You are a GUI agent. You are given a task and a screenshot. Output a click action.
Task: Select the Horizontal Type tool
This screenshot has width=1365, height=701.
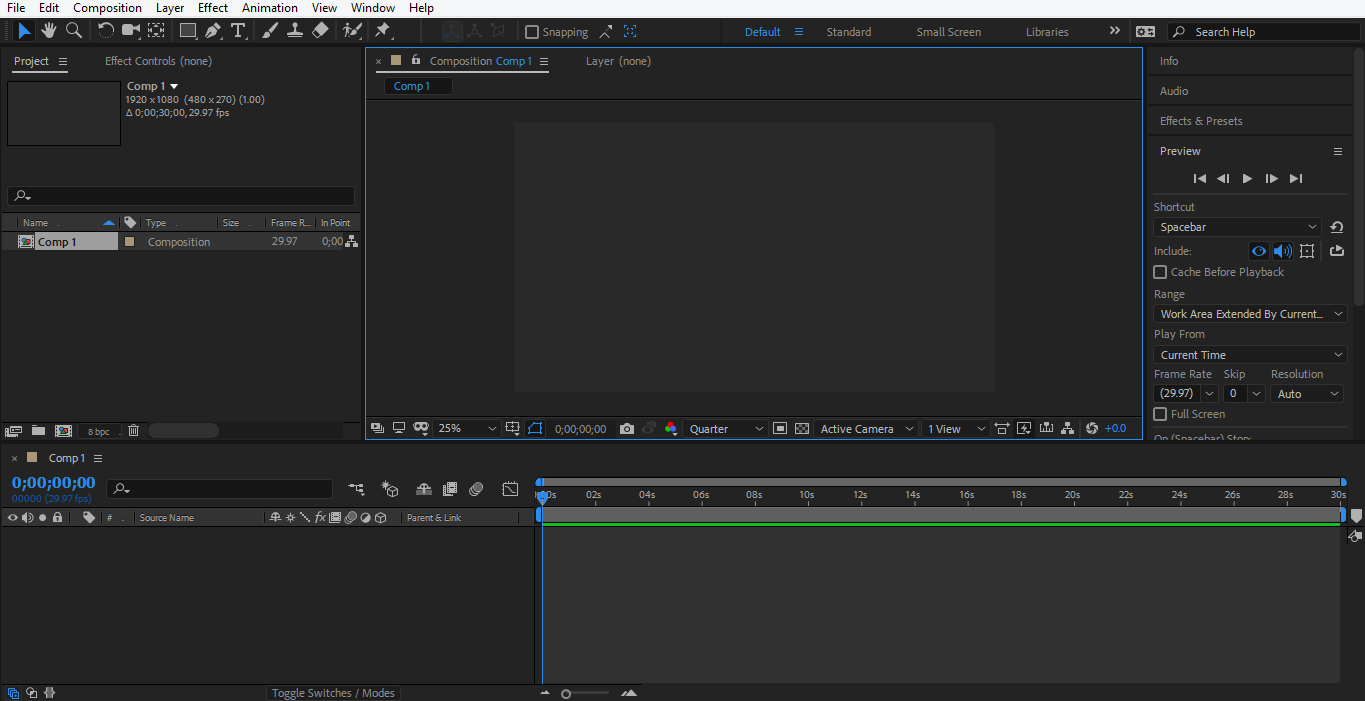(x=238, y=31)
